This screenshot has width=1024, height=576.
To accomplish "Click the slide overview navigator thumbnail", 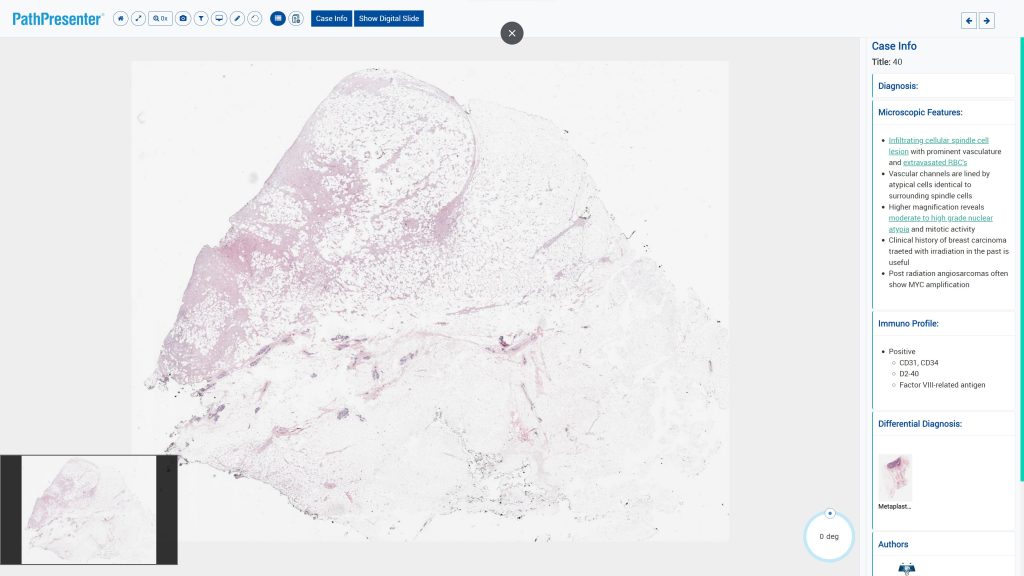I will [89, 509].
